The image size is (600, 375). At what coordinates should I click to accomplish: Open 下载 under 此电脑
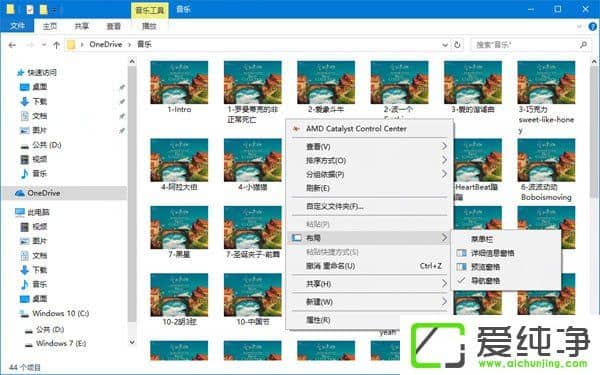coord(34,270)
